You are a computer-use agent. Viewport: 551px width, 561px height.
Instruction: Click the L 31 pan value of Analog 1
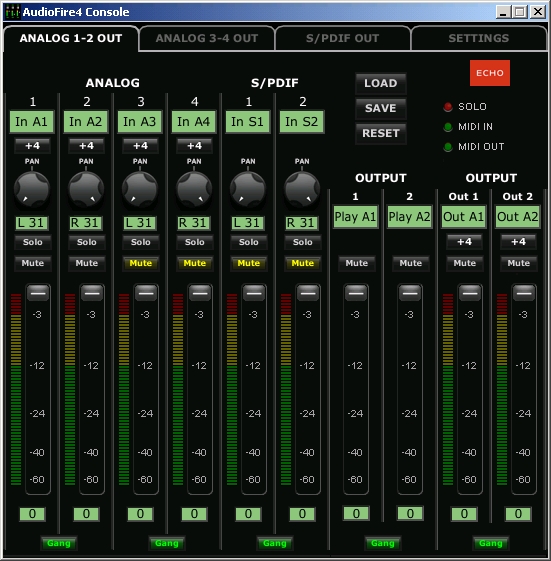click(x=31, y=223)
